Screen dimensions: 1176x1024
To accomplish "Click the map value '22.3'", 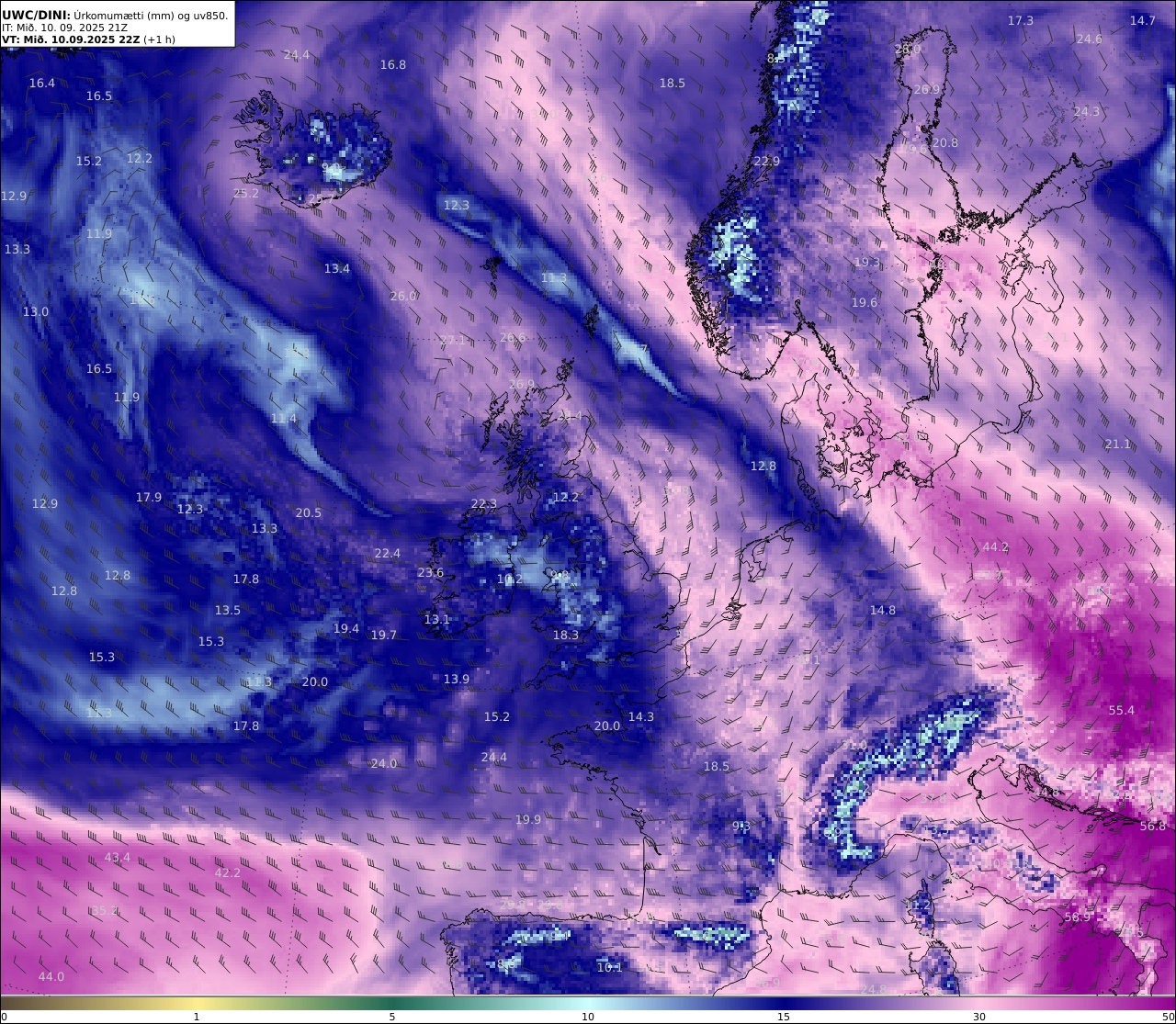I will tap(484, 504).
